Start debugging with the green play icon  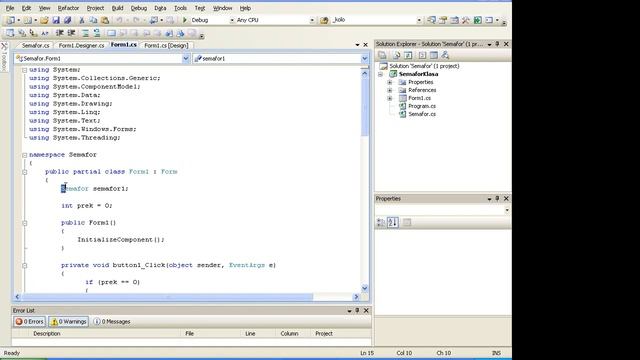(184, 20)
